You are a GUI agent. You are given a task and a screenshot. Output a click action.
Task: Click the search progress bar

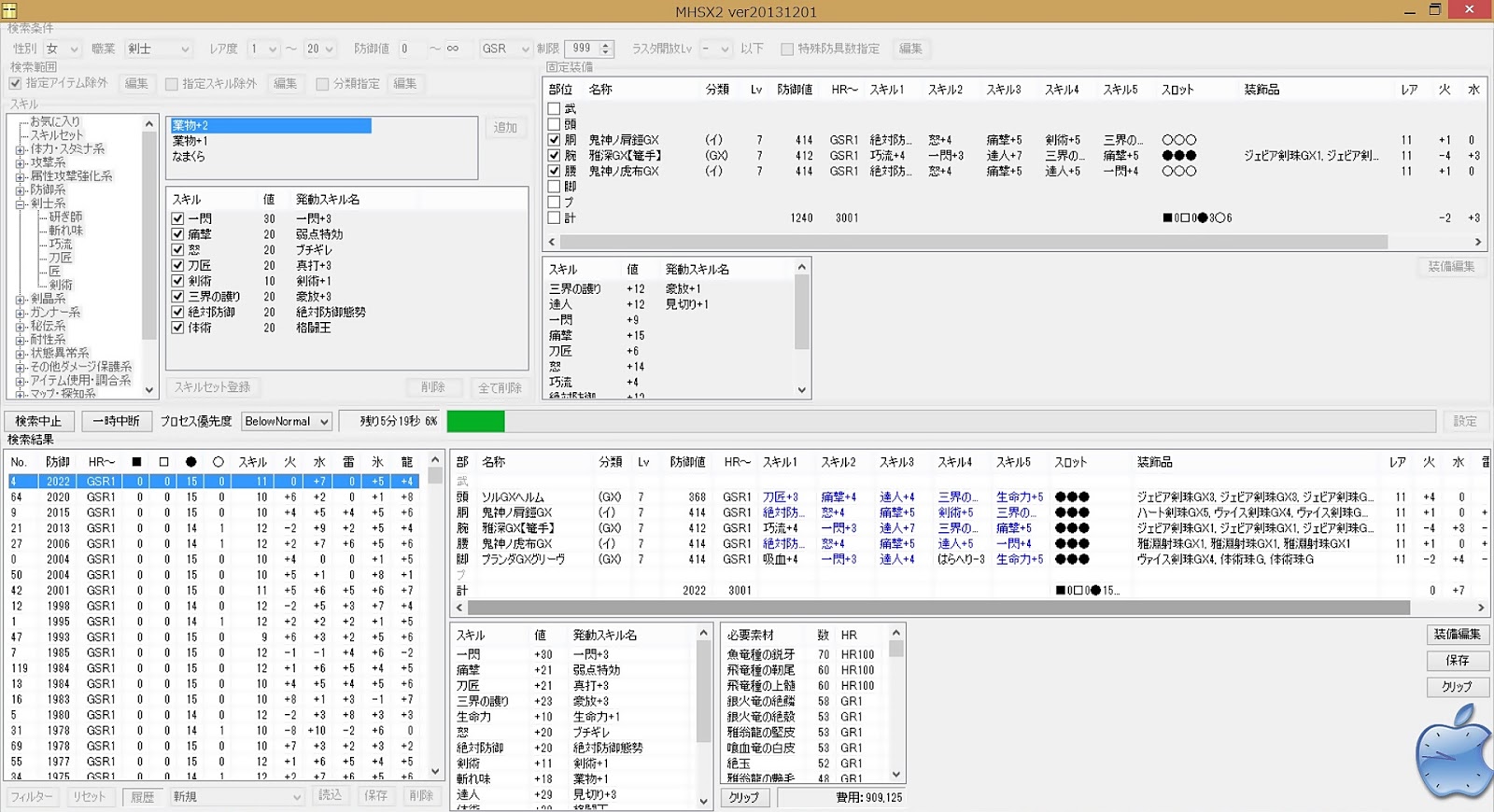[941, 422]
